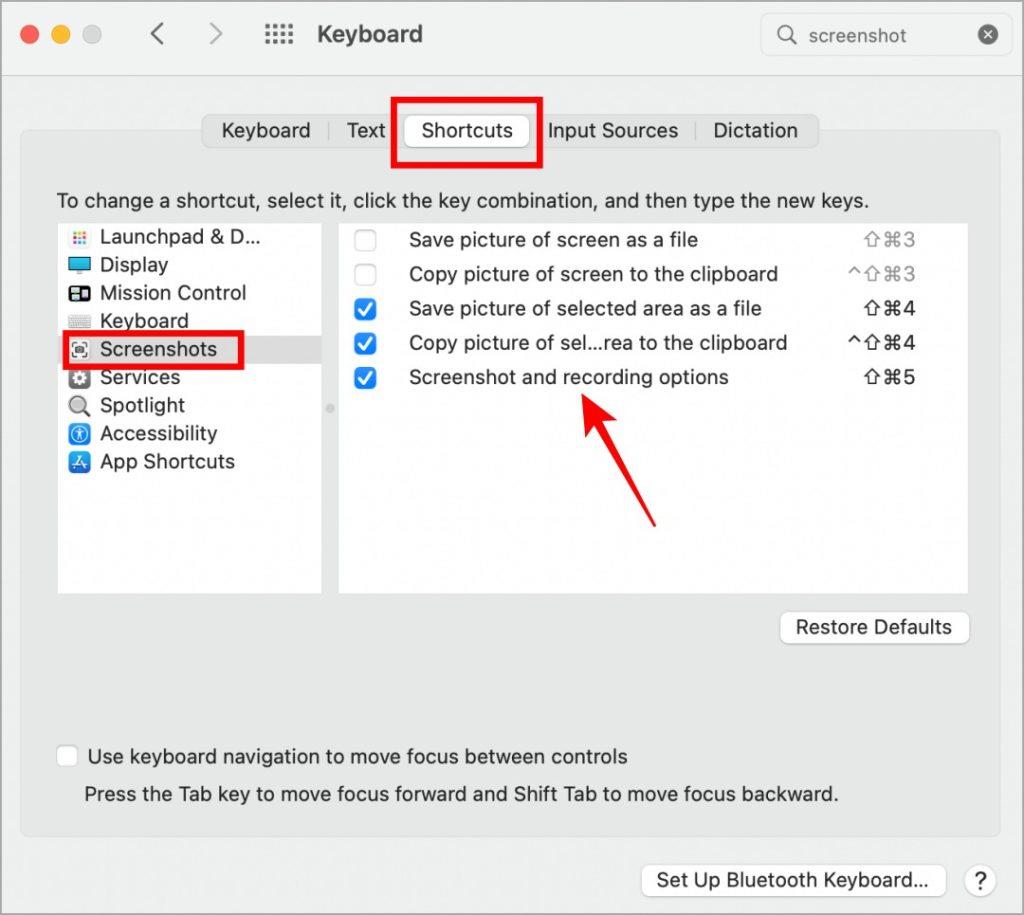This screenshot has width=1024, height=915.
Task: Enable 'Save picture of screen as a file'
Action: click(x=365, y=240)
